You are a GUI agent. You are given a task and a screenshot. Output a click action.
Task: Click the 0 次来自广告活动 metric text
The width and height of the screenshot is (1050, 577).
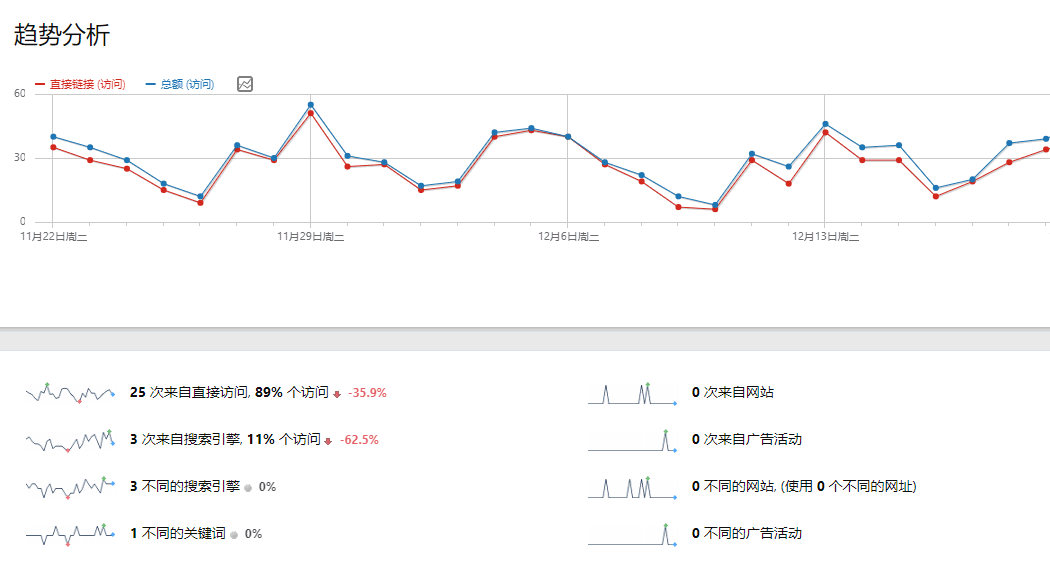pos(747,440)
